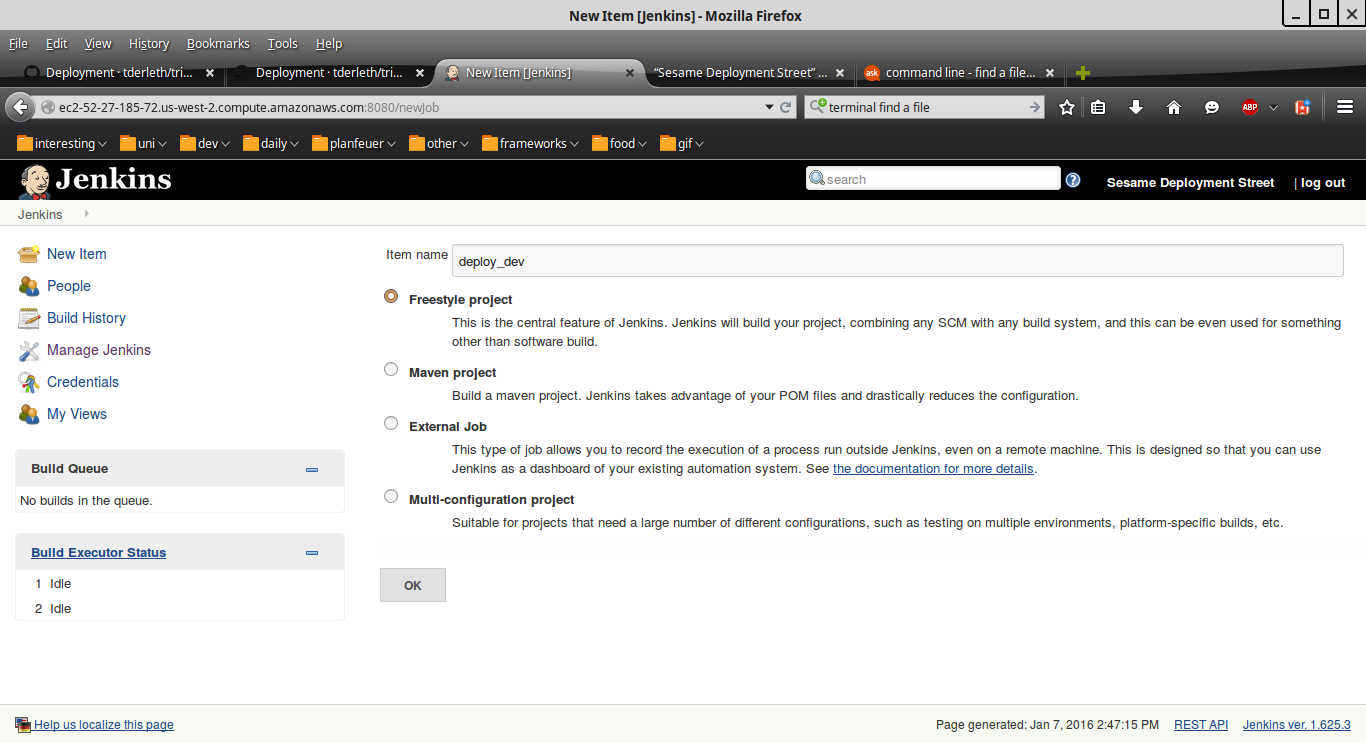Click the New Item box icon
Viewport: 1366px width, 743px height.
click(29, 254)
